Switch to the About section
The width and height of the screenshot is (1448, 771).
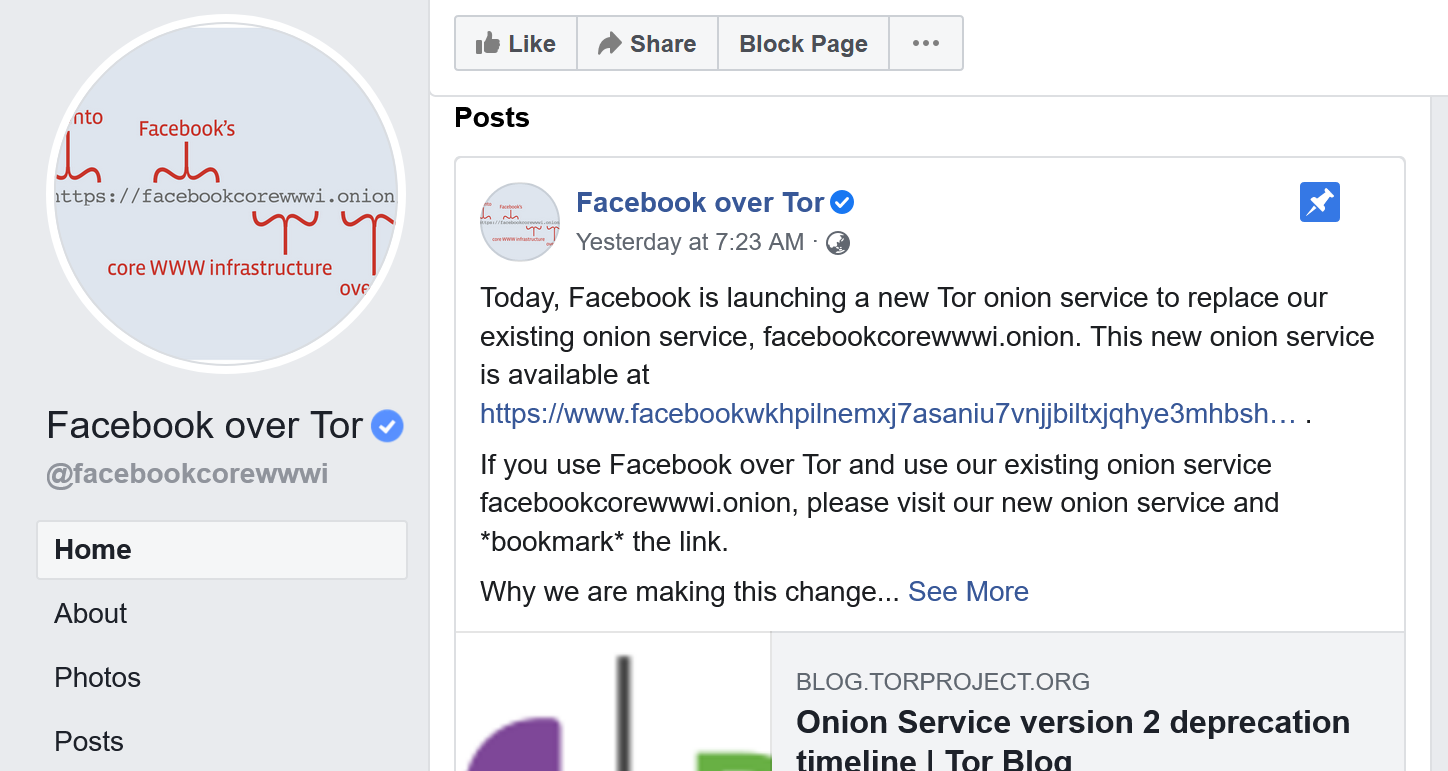point(90,613)
